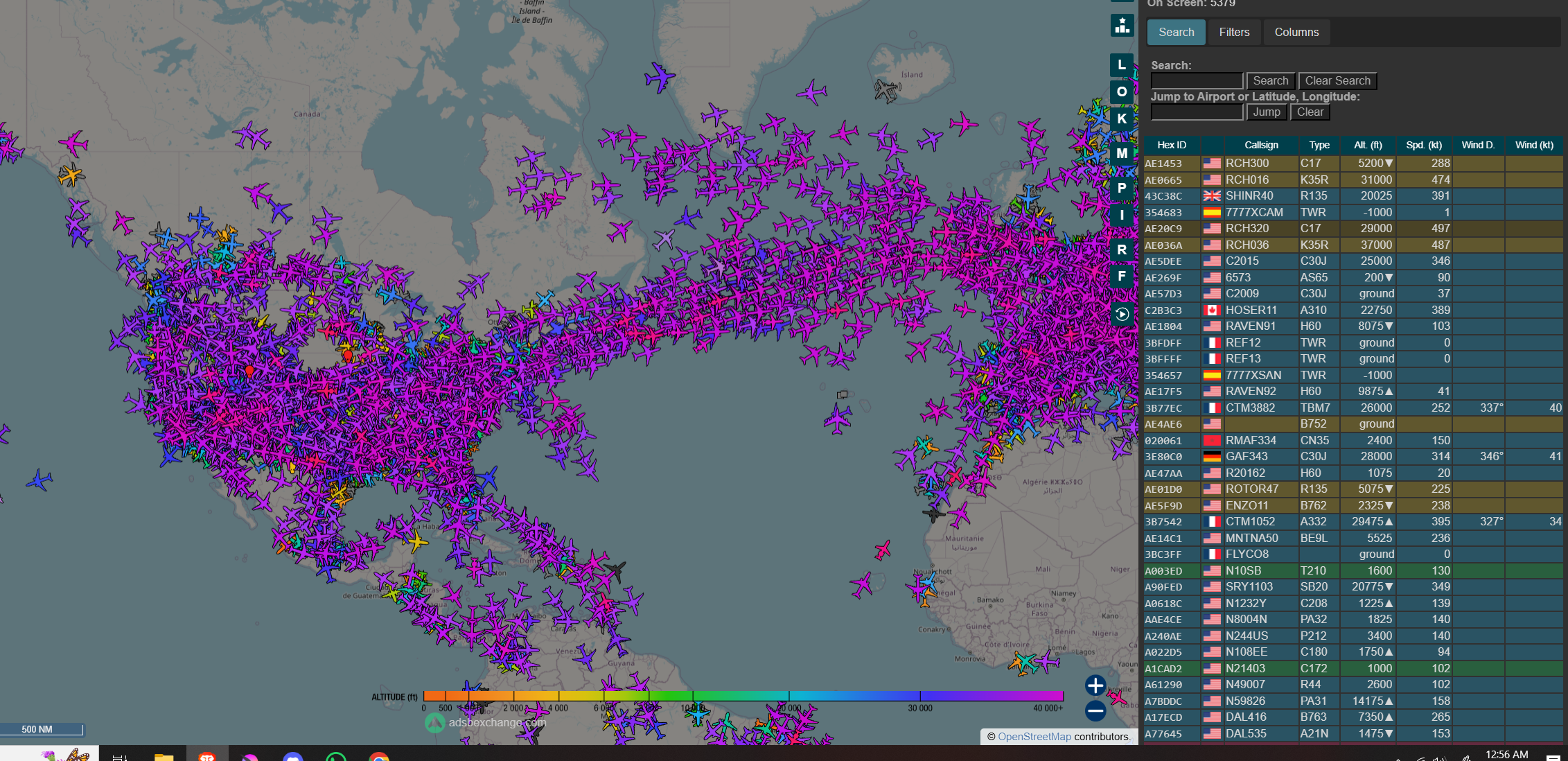The height and width of the screenshot is (761, 1568).
Task: Toggle the K map button
Action: point(1122,119)
